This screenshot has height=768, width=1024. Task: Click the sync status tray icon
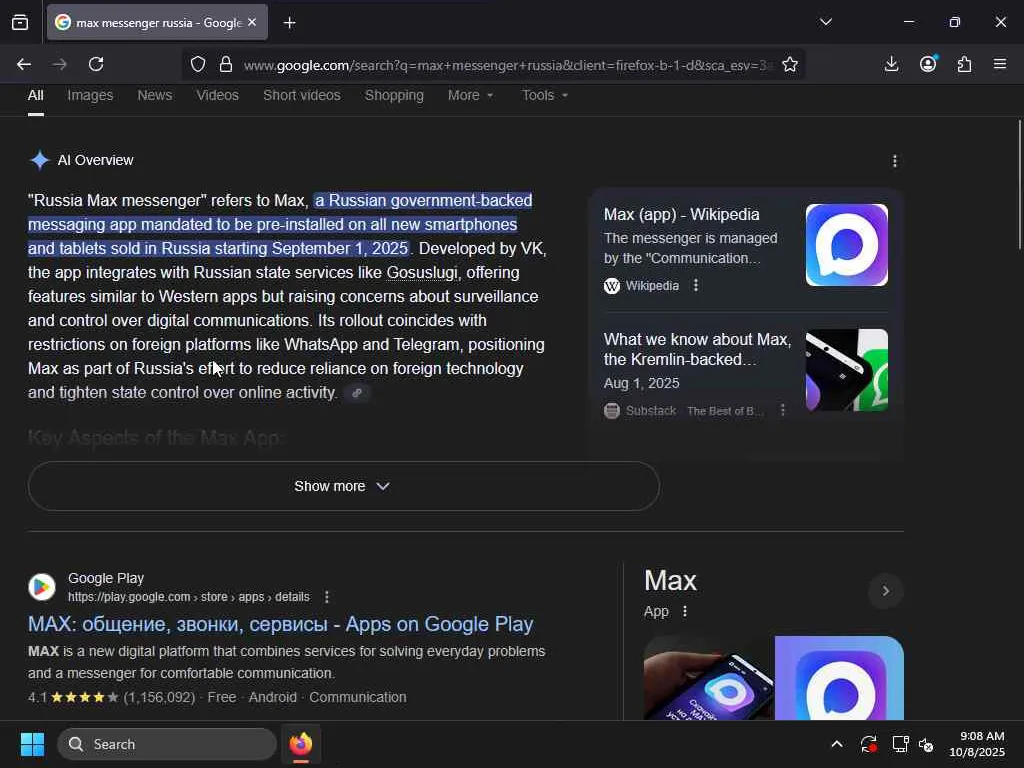coord(869,744)
